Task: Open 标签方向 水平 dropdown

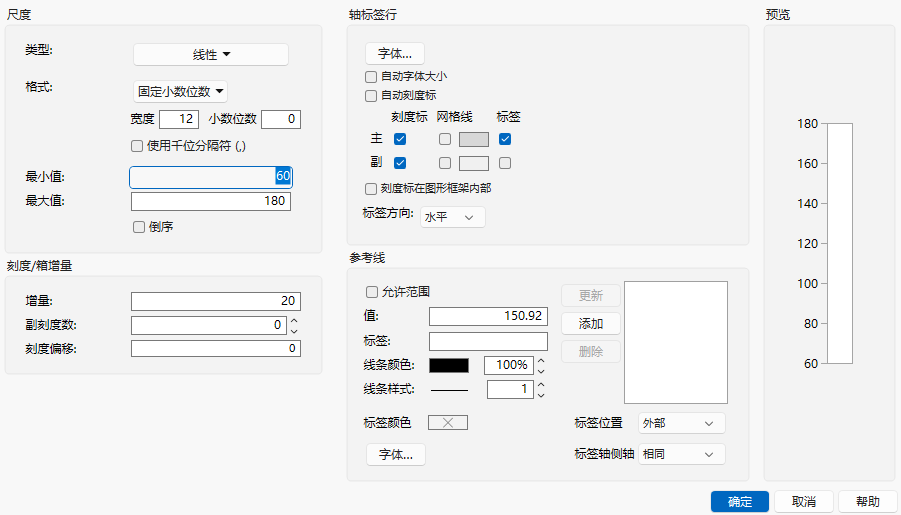Action: coord(453,217)
